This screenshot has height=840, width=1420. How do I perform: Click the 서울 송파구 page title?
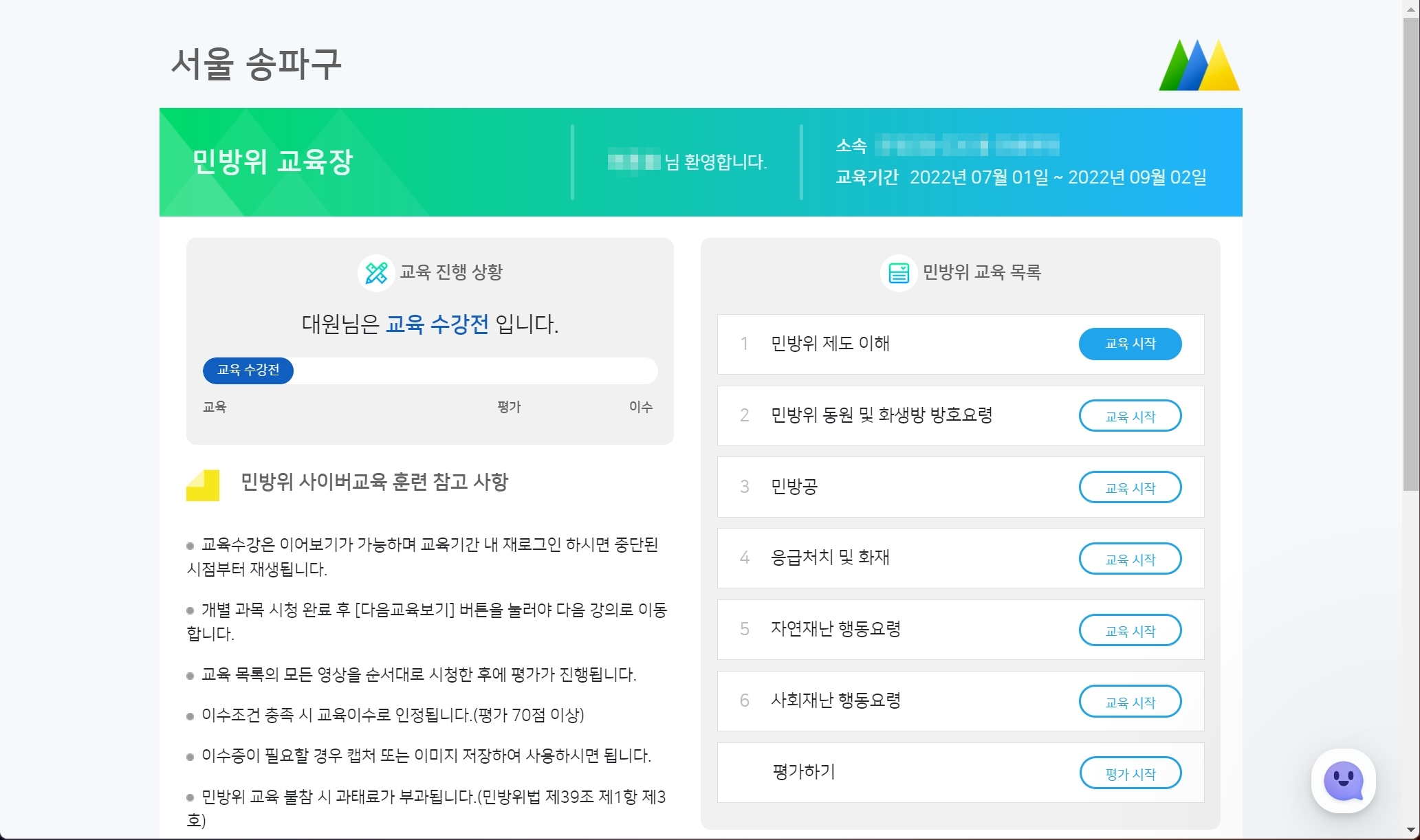(x=256, y=64)
